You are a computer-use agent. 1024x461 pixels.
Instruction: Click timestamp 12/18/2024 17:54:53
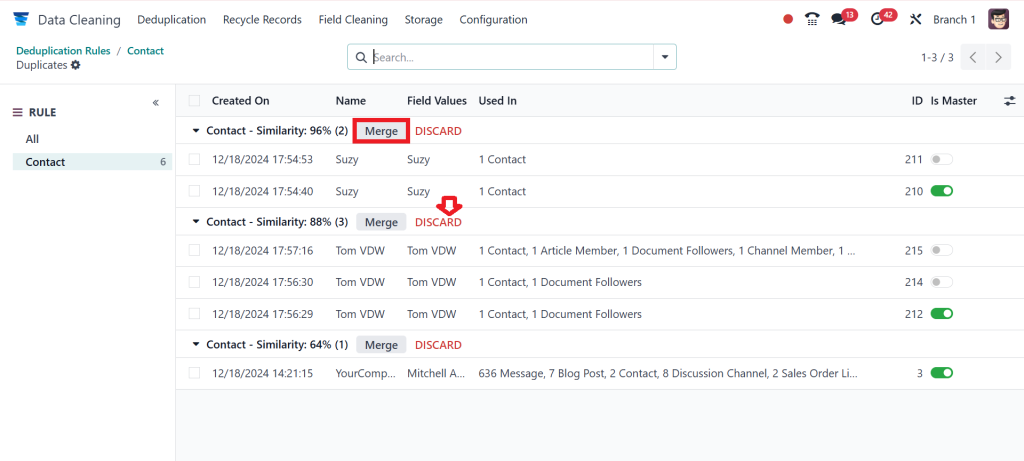(x=263, y=159)
